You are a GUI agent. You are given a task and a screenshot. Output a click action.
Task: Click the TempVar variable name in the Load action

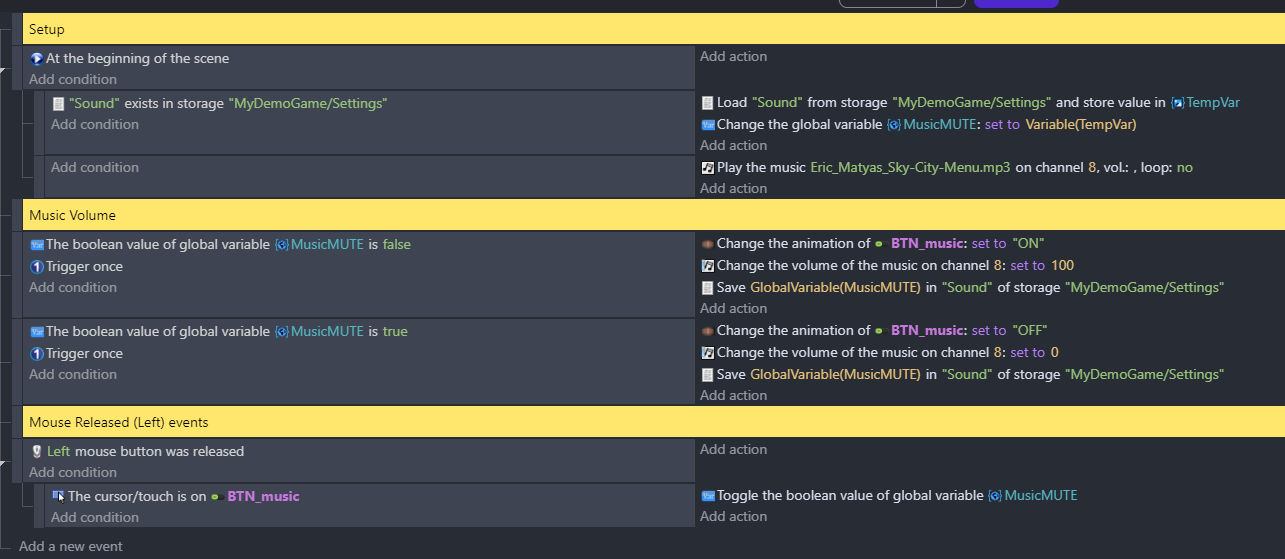click(x=1213, y=103)
